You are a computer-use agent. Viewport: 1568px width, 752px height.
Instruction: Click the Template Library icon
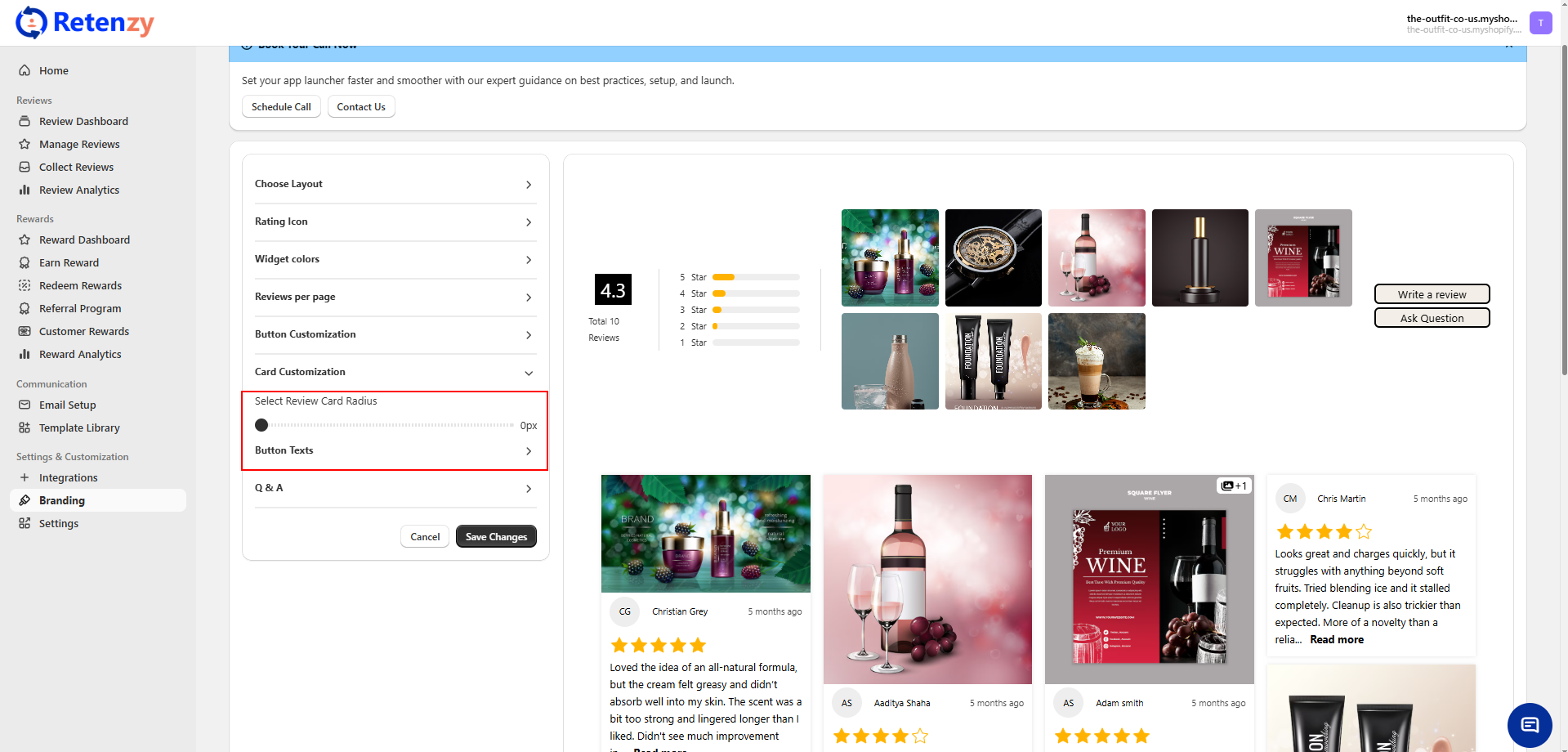pyautogui.click(x=25, y=428)
